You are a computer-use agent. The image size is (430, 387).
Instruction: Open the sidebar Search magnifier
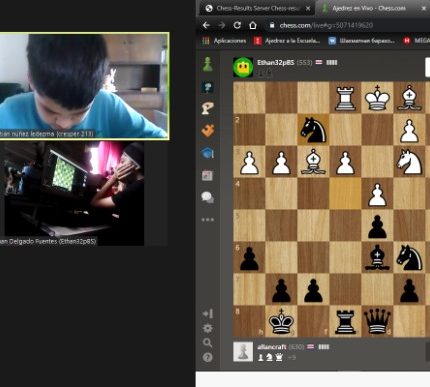tap(208, 343)
